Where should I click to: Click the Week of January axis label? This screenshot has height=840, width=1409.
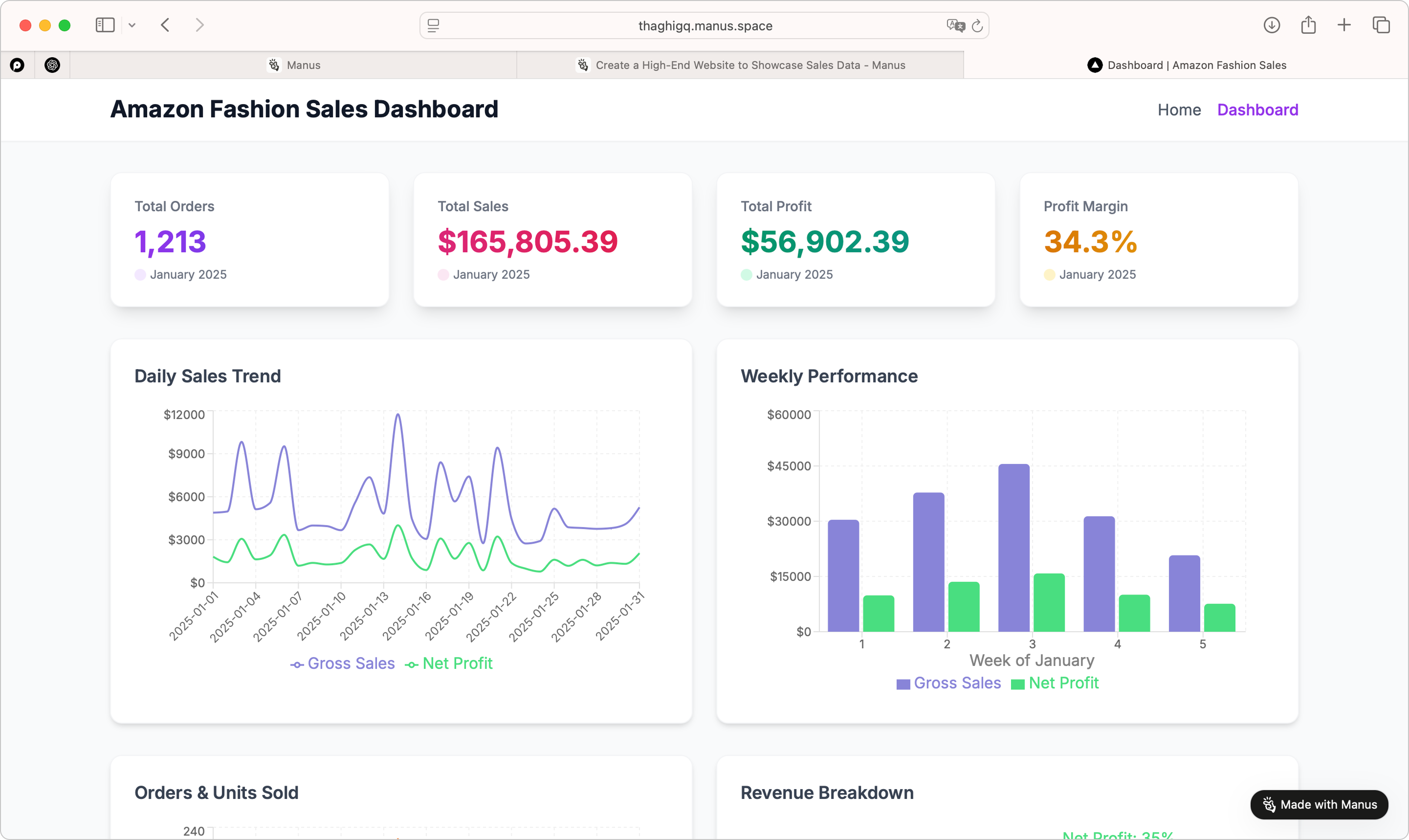pos(1032,660)
